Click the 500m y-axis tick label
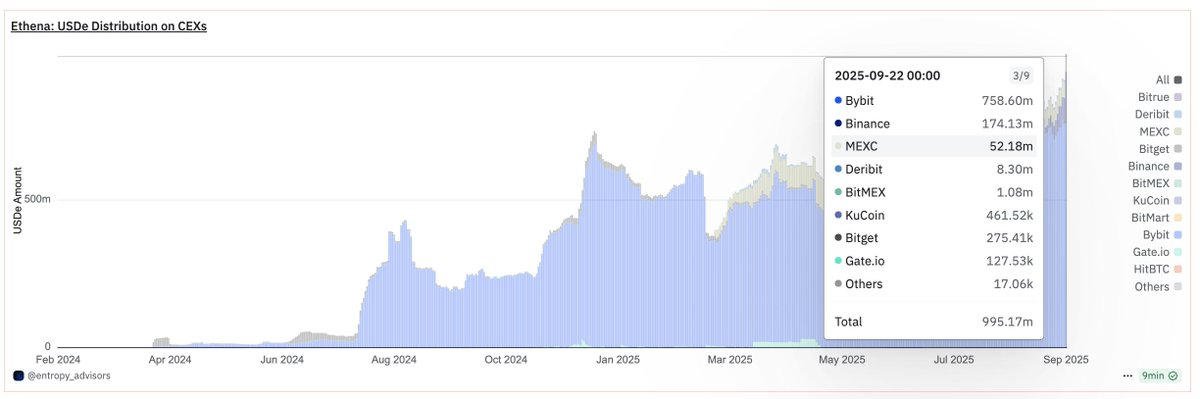 [38, 199]
